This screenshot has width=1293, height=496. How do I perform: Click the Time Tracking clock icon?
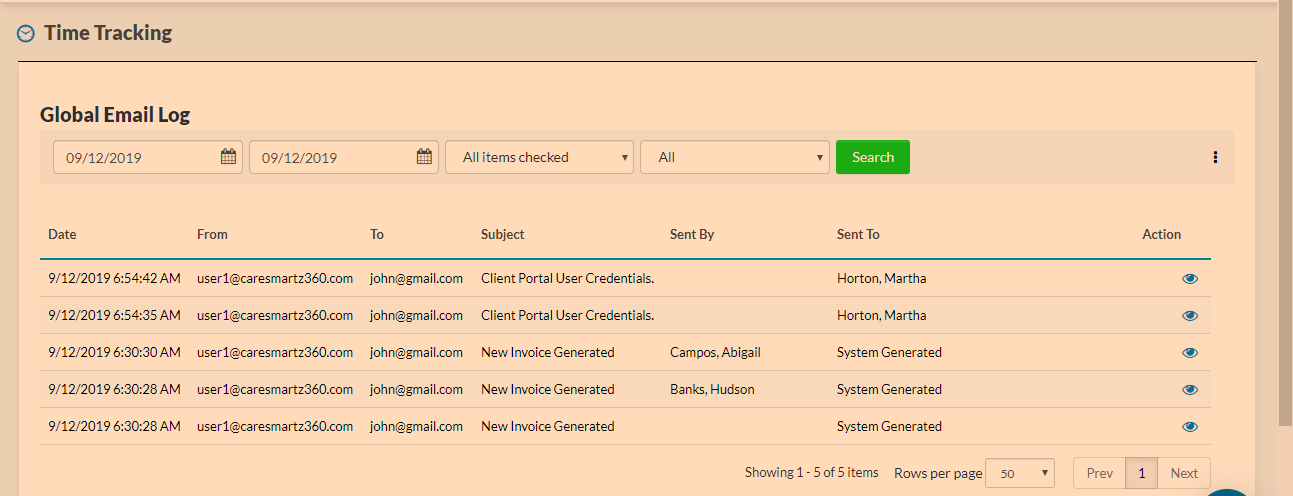pyautogui.click(x=26, y=33)
